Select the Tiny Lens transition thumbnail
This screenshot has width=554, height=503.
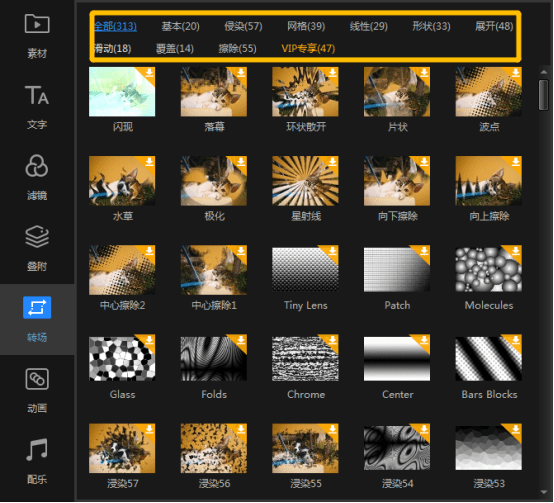[x=305, y=270]
